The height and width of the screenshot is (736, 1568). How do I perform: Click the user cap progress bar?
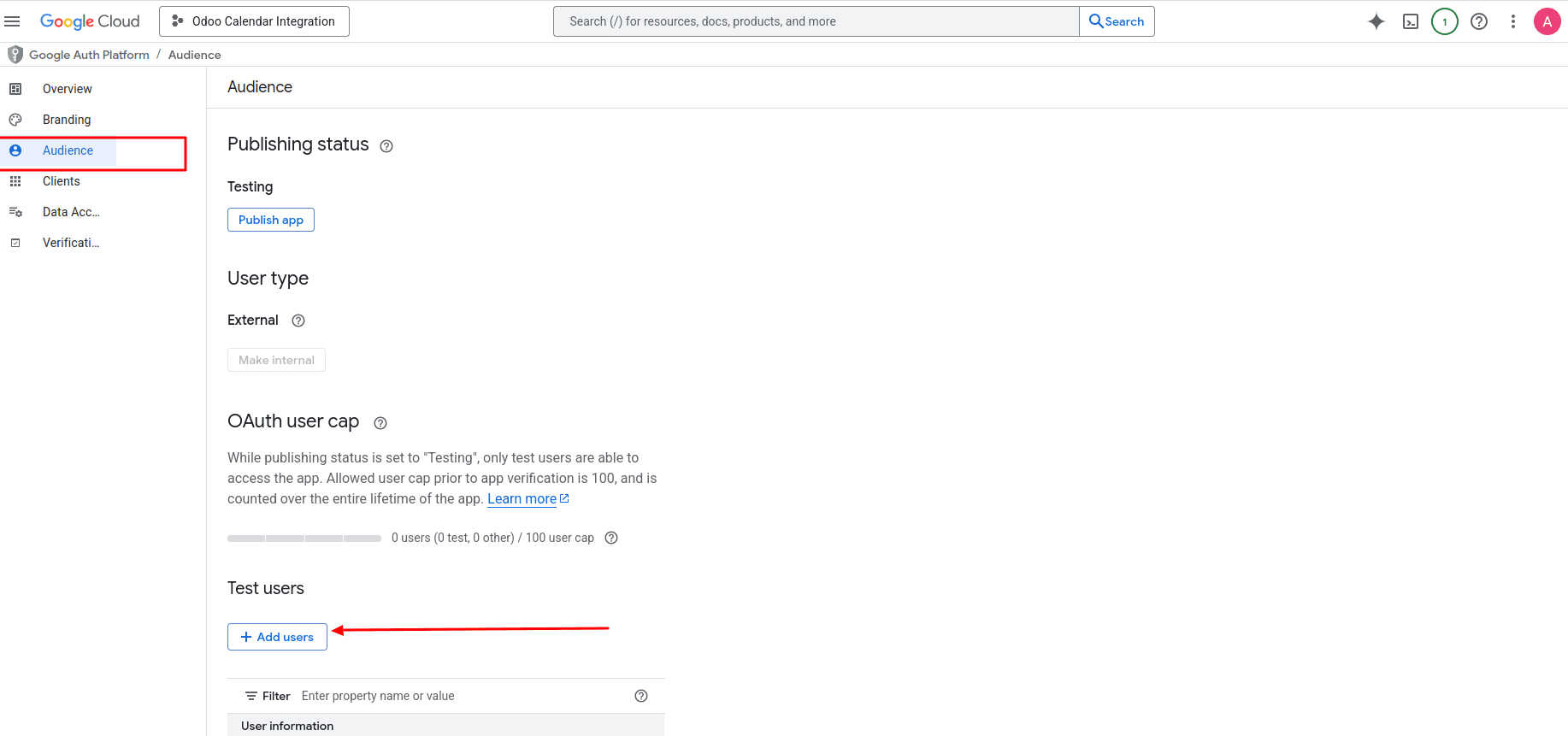(304, 539)
